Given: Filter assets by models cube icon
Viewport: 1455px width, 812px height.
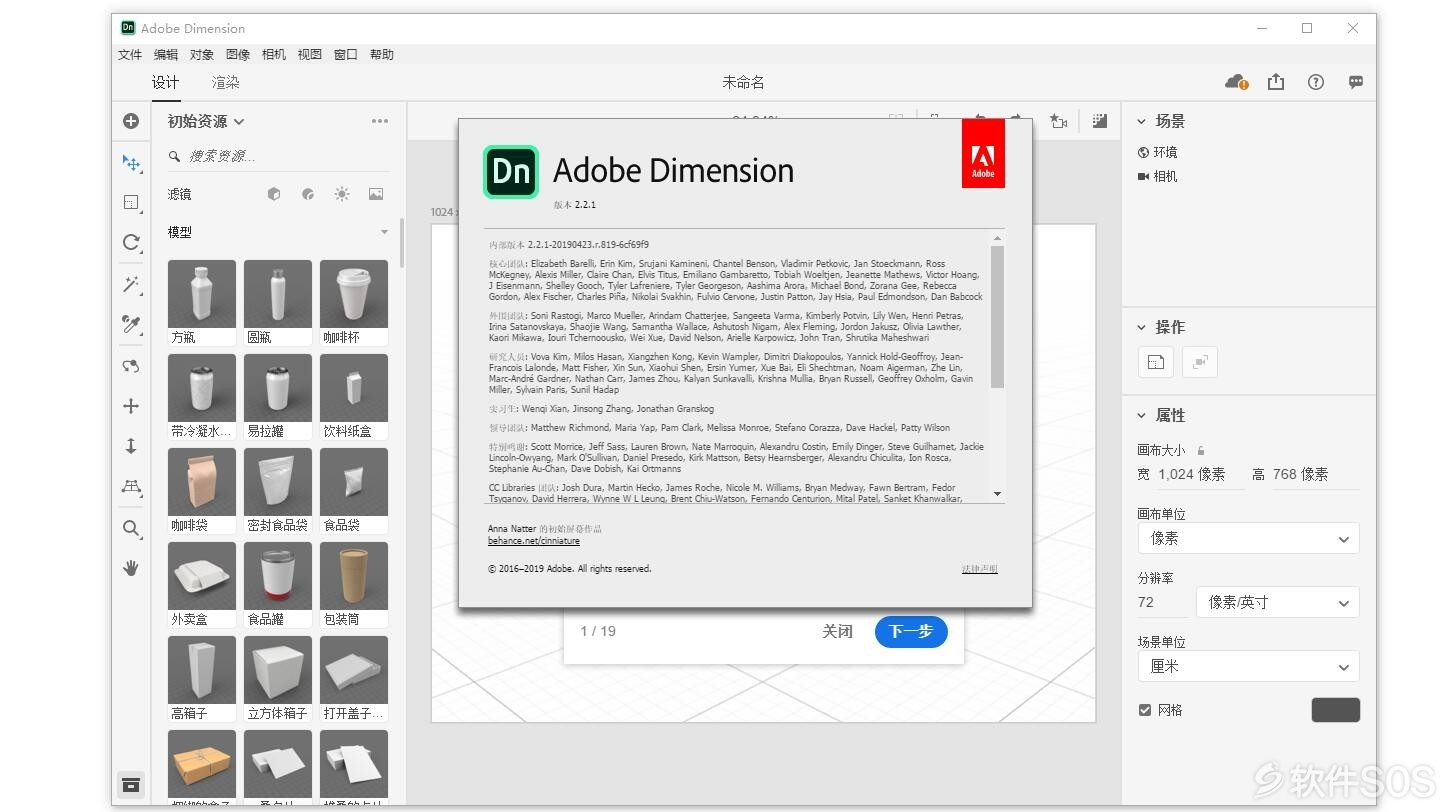Looking at the screenshot, I should point(274,194).
